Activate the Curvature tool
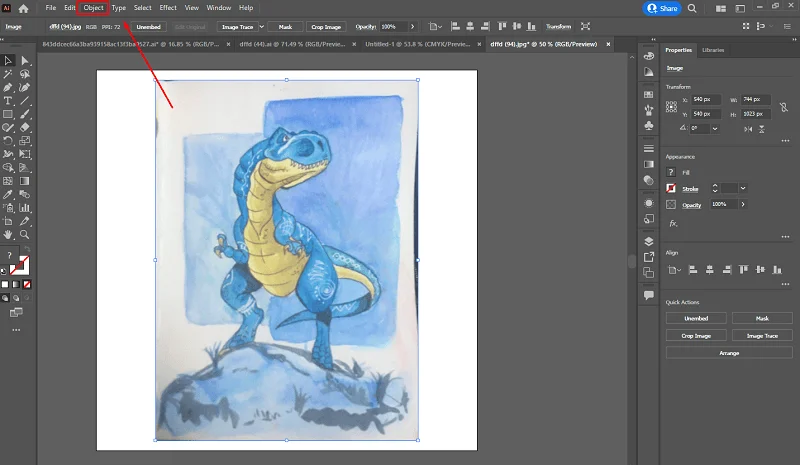 (24, 87)
